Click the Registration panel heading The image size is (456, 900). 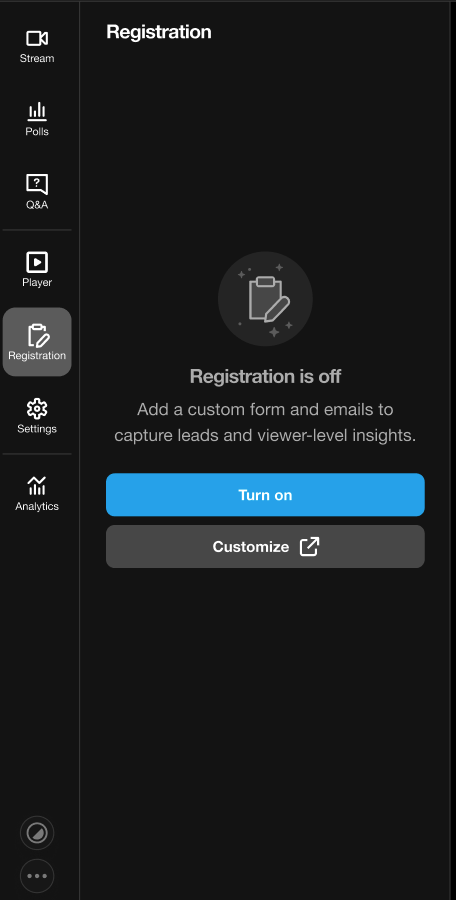(x=159, y=32)
